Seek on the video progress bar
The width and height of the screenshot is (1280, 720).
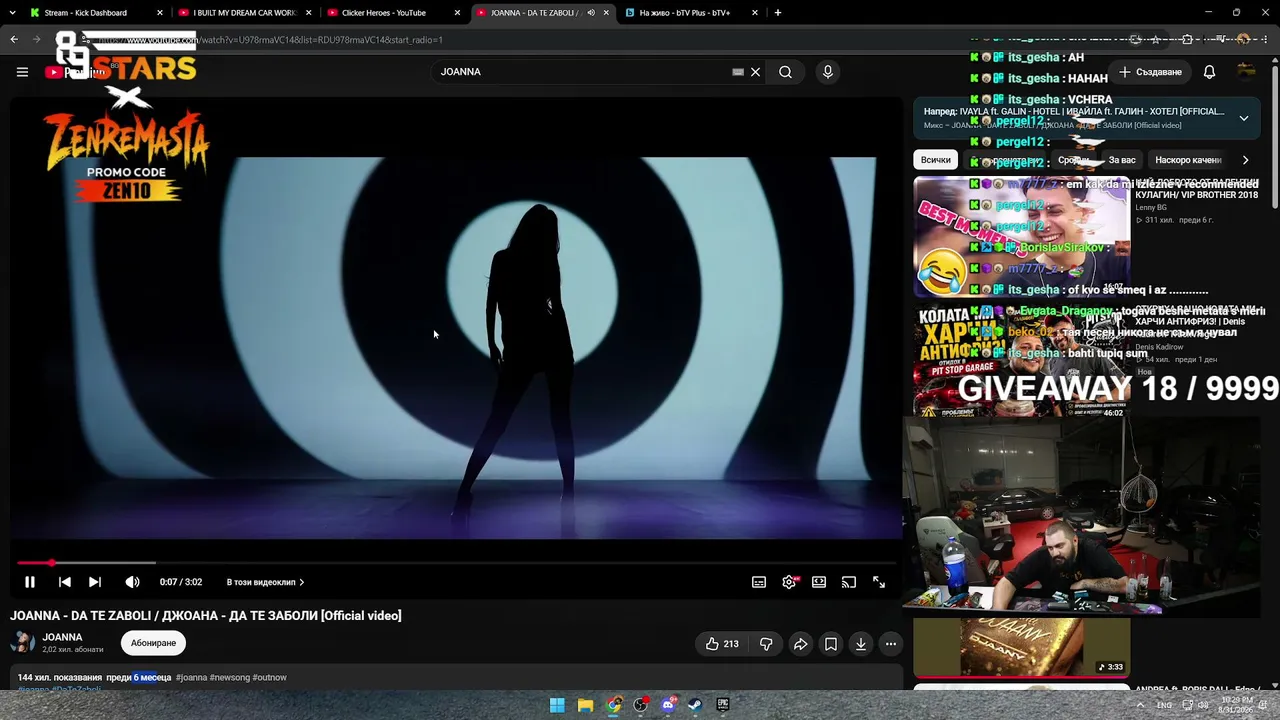tap(455, 563)
